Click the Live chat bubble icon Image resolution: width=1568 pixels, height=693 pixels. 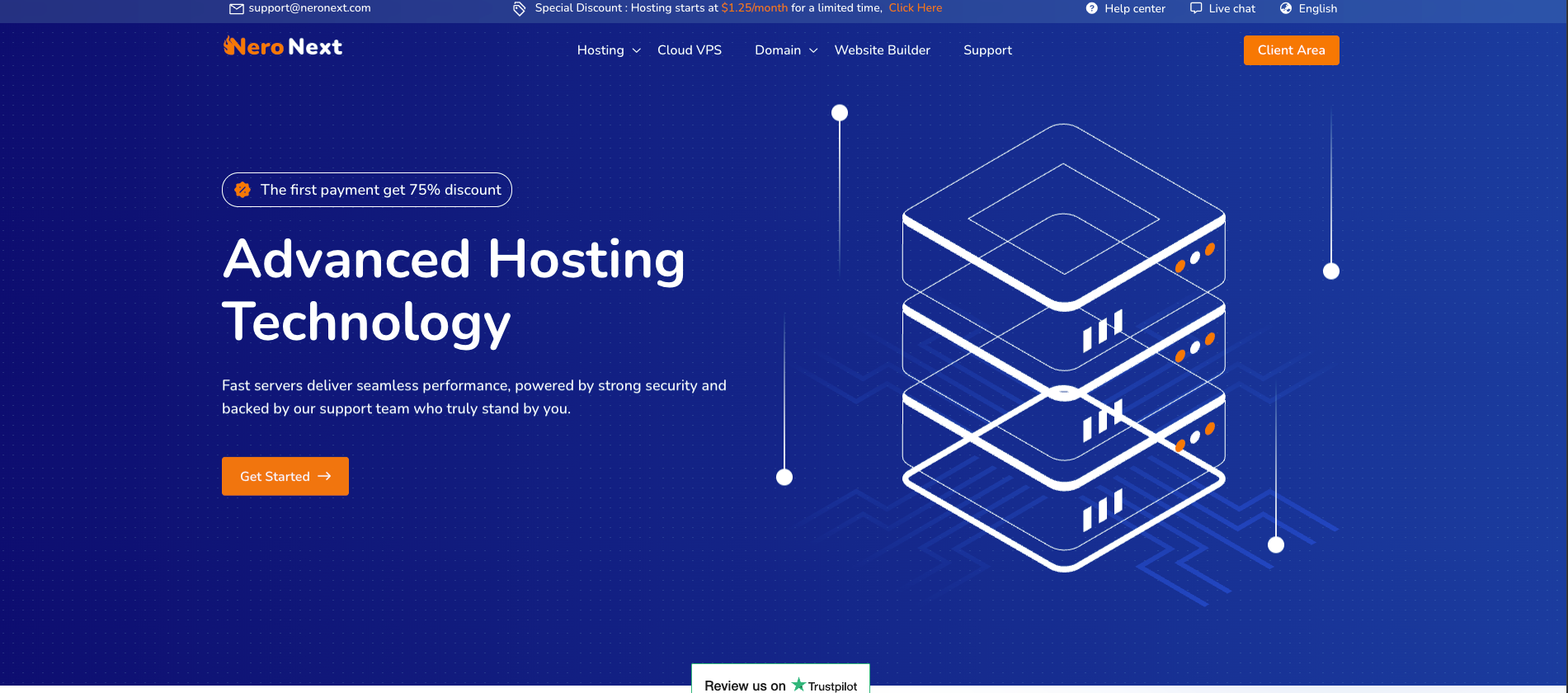(x=1195, y=8)
